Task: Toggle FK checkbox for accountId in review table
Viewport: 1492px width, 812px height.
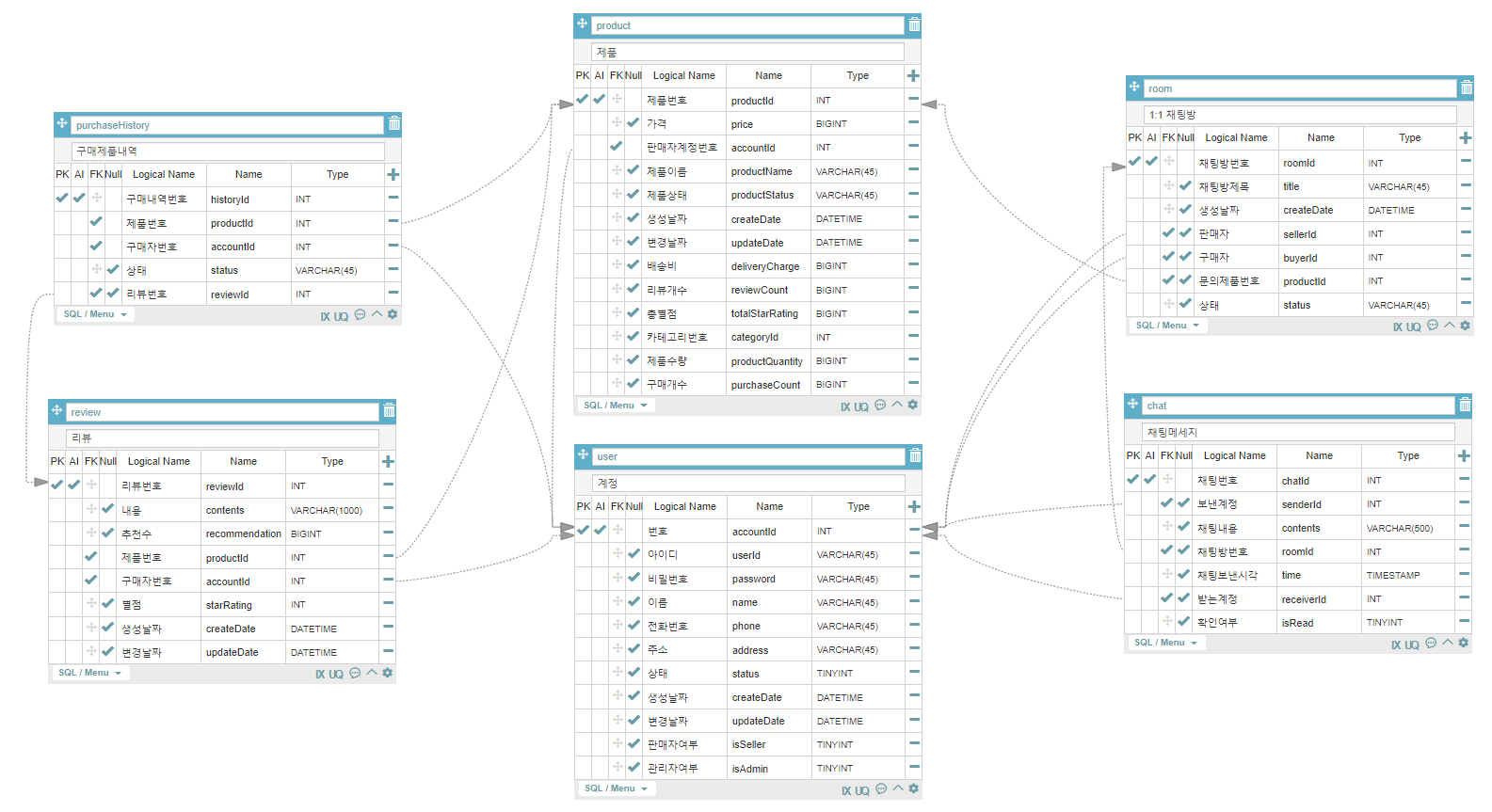Action: coord(91,580)
